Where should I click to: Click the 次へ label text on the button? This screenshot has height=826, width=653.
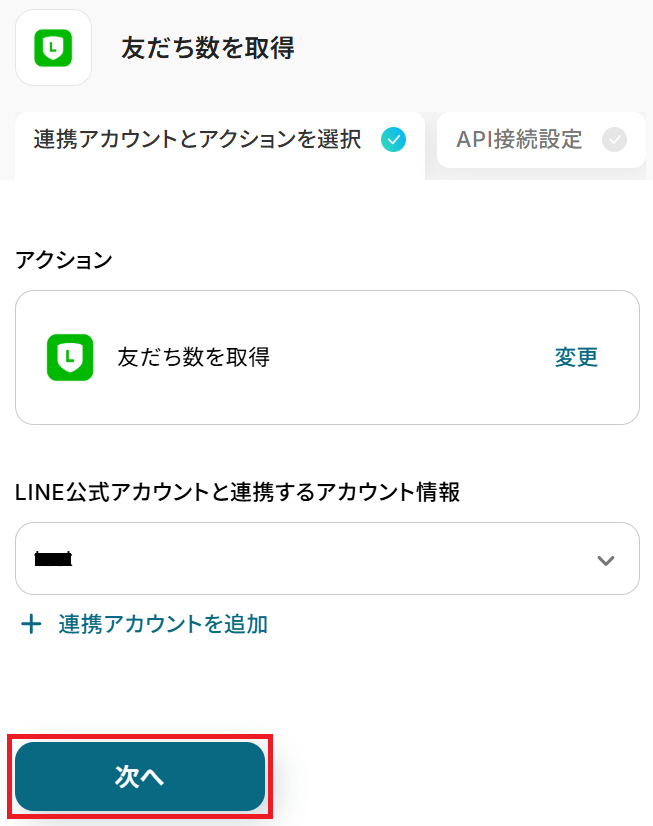(x=139, y=777)
